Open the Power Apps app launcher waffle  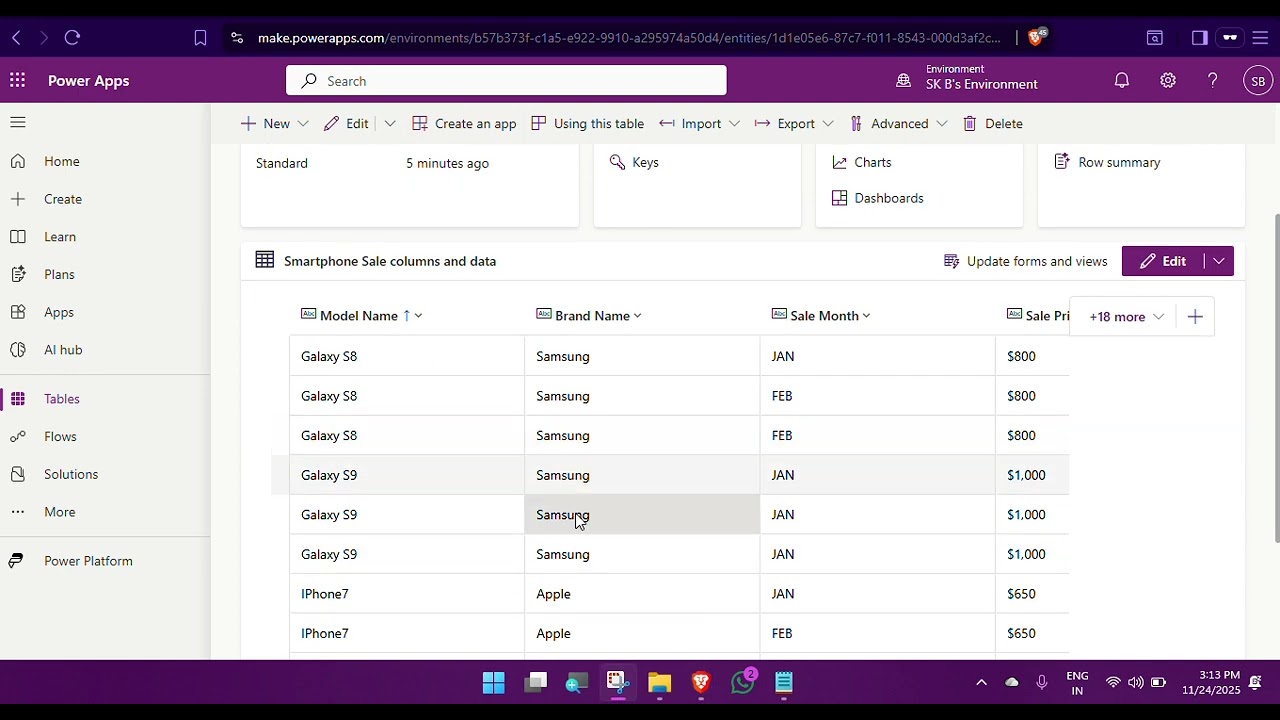point(17,81)
